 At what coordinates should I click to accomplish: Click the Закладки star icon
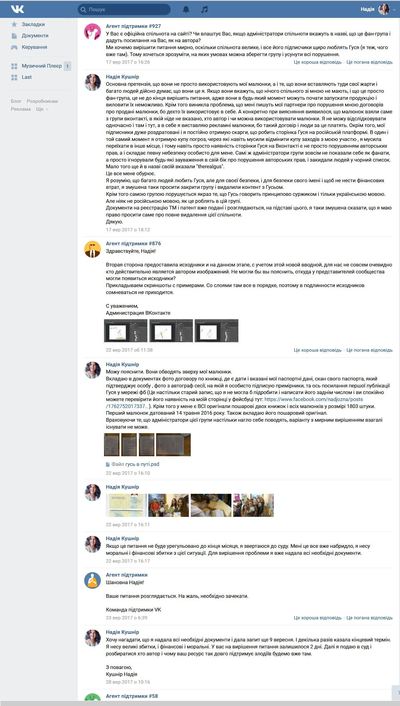point(14,24)
